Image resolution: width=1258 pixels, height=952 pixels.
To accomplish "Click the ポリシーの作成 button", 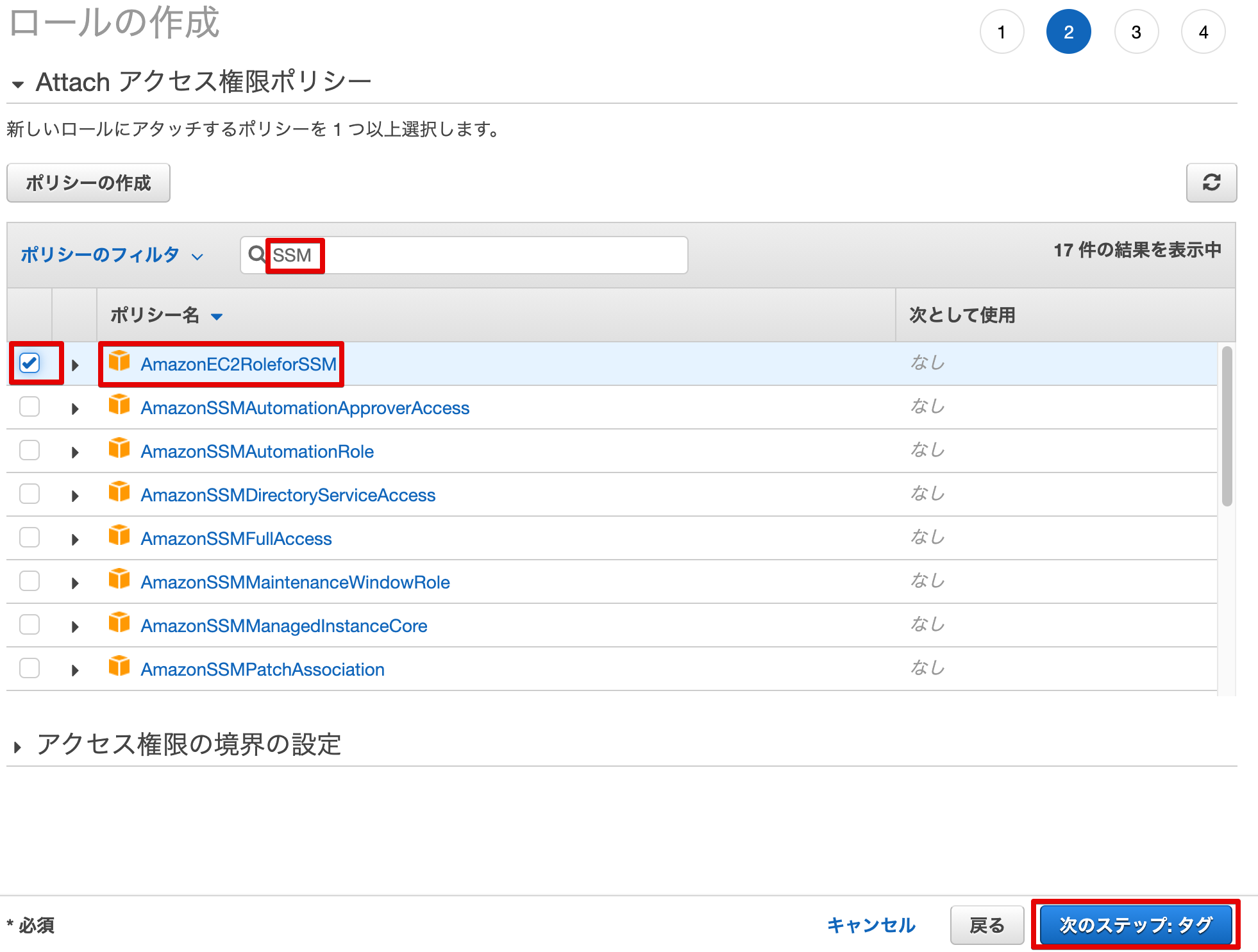I will (88, 183).
